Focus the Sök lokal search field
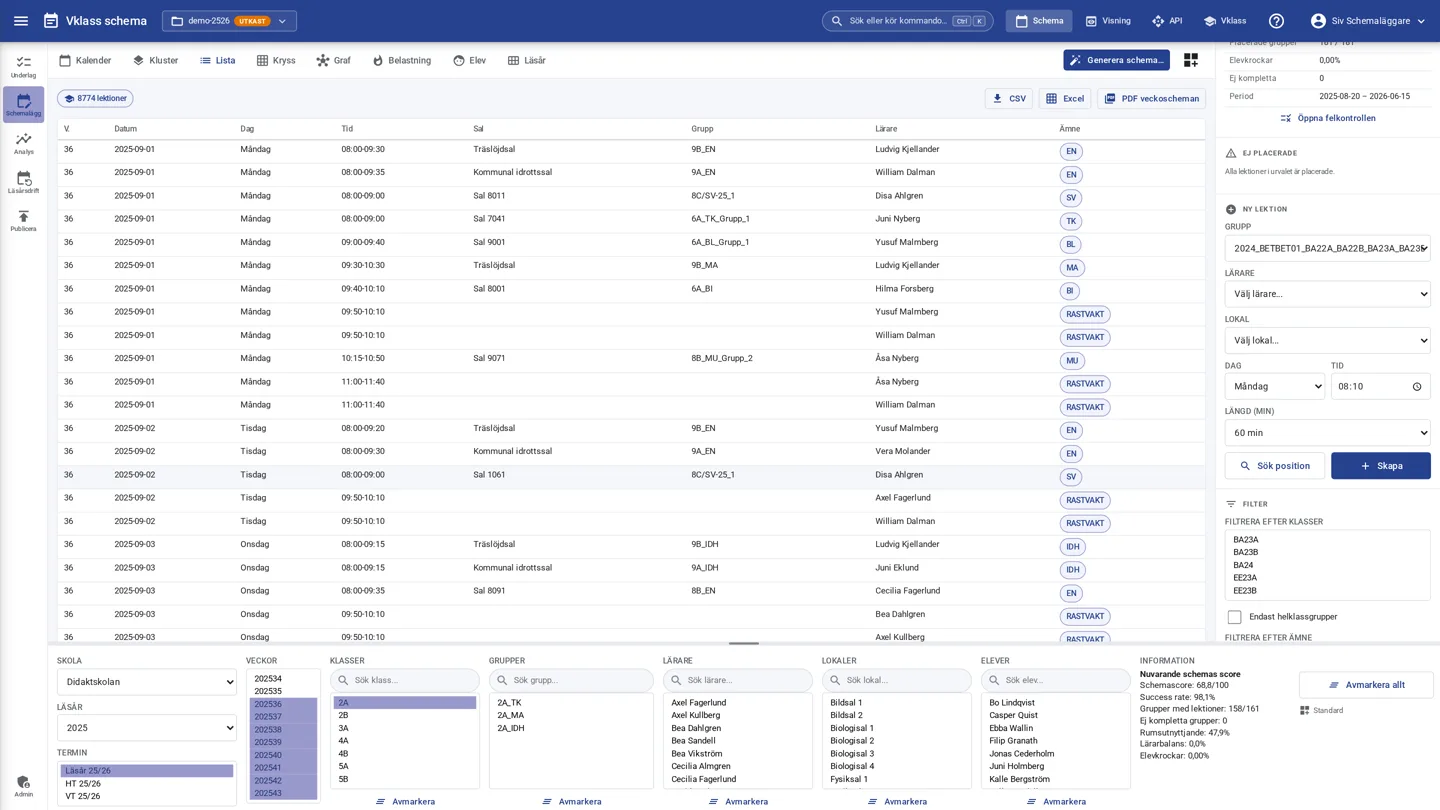The image size is (1440, 810). pyautogui.click(x=897, y=681)
